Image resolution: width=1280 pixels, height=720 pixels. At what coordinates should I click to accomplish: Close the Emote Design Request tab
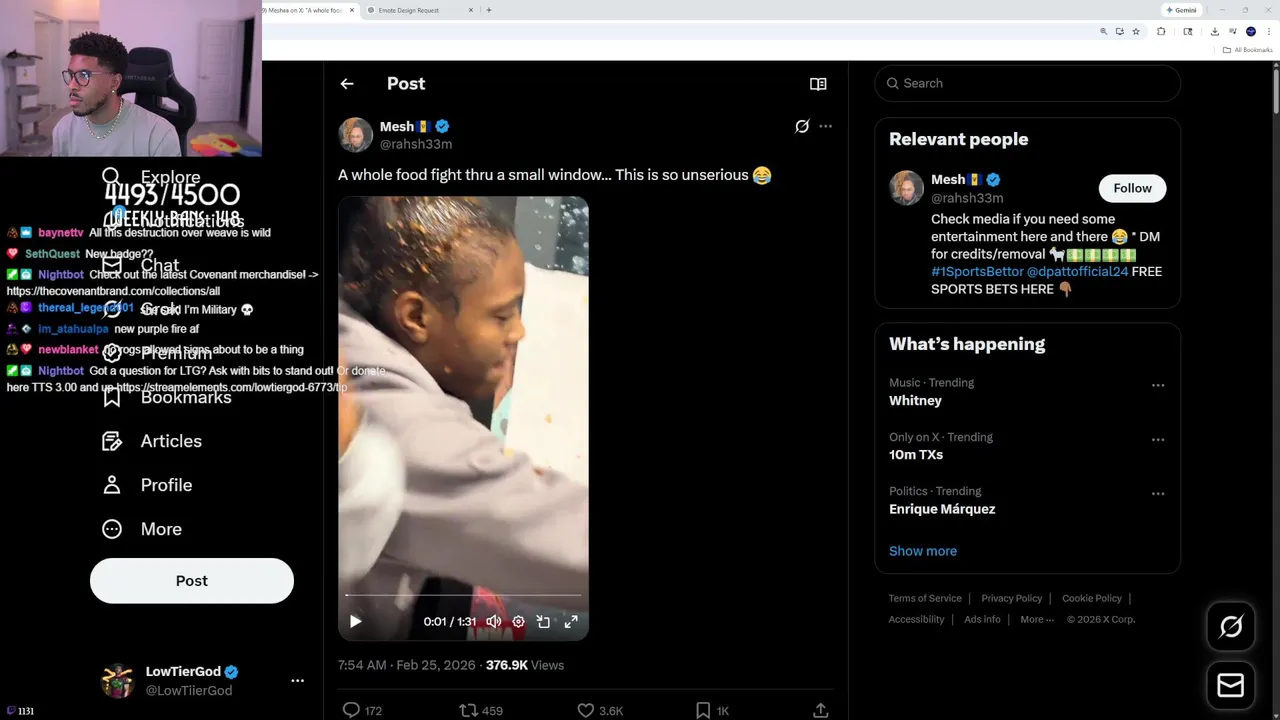coord(472,10)
